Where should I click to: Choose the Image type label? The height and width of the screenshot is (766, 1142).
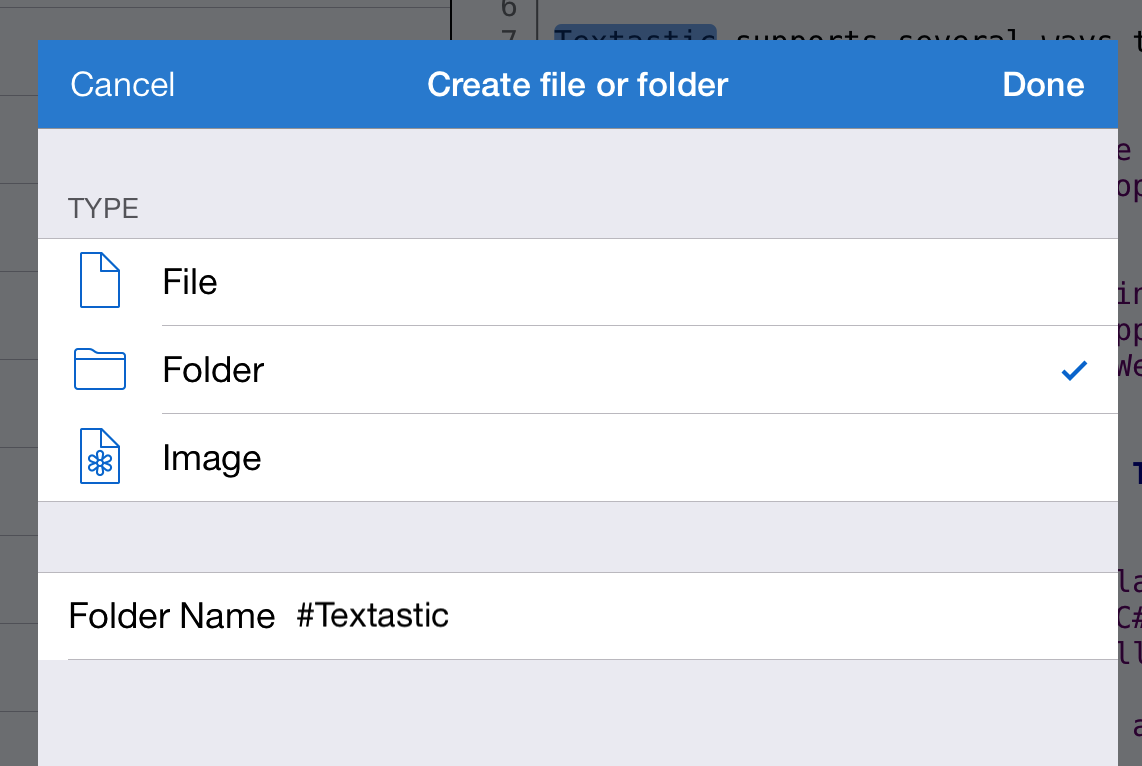click(212, 458)
